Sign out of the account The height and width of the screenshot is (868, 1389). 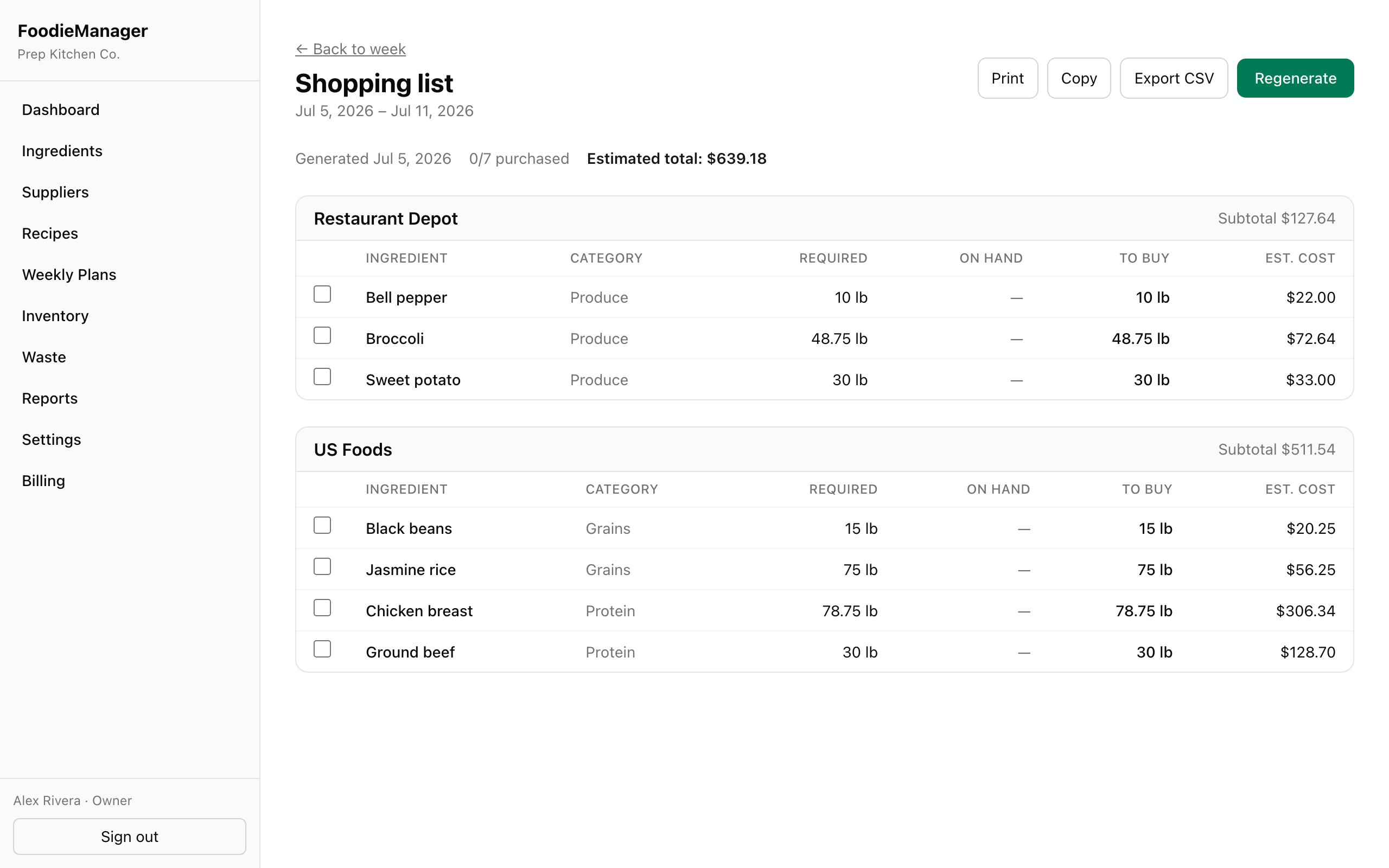click(x=130, y=837)
